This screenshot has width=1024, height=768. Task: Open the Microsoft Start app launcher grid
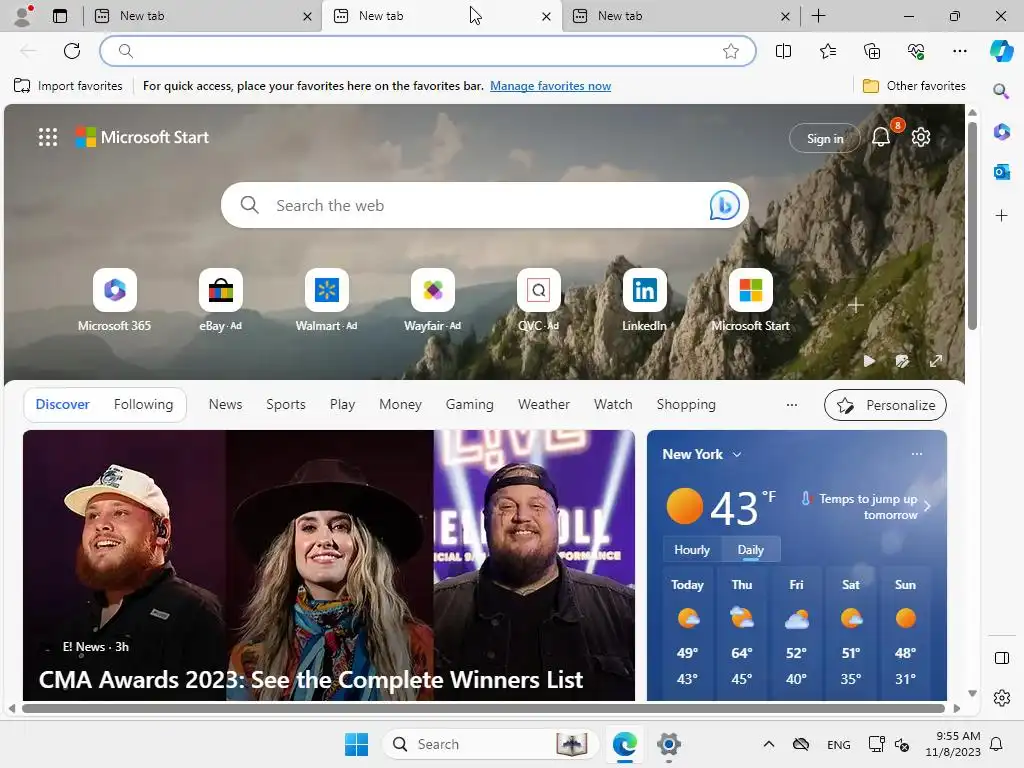click(x=48, y=137)
